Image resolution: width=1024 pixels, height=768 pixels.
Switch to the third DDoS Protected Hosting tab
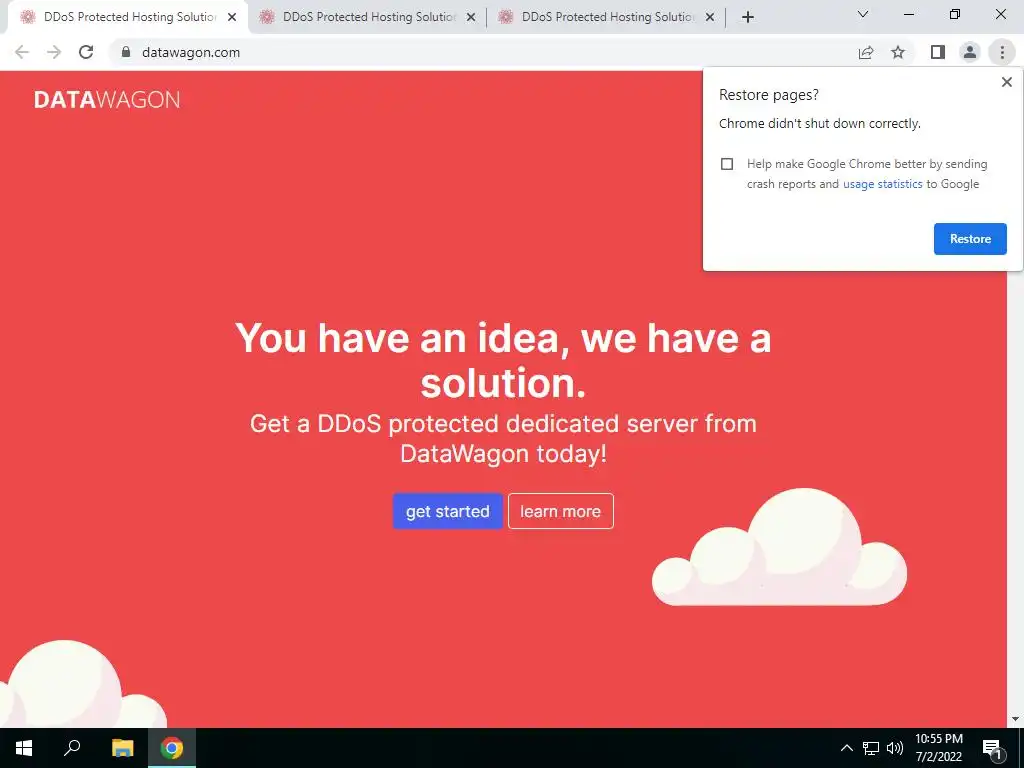(x=607, y=17)
